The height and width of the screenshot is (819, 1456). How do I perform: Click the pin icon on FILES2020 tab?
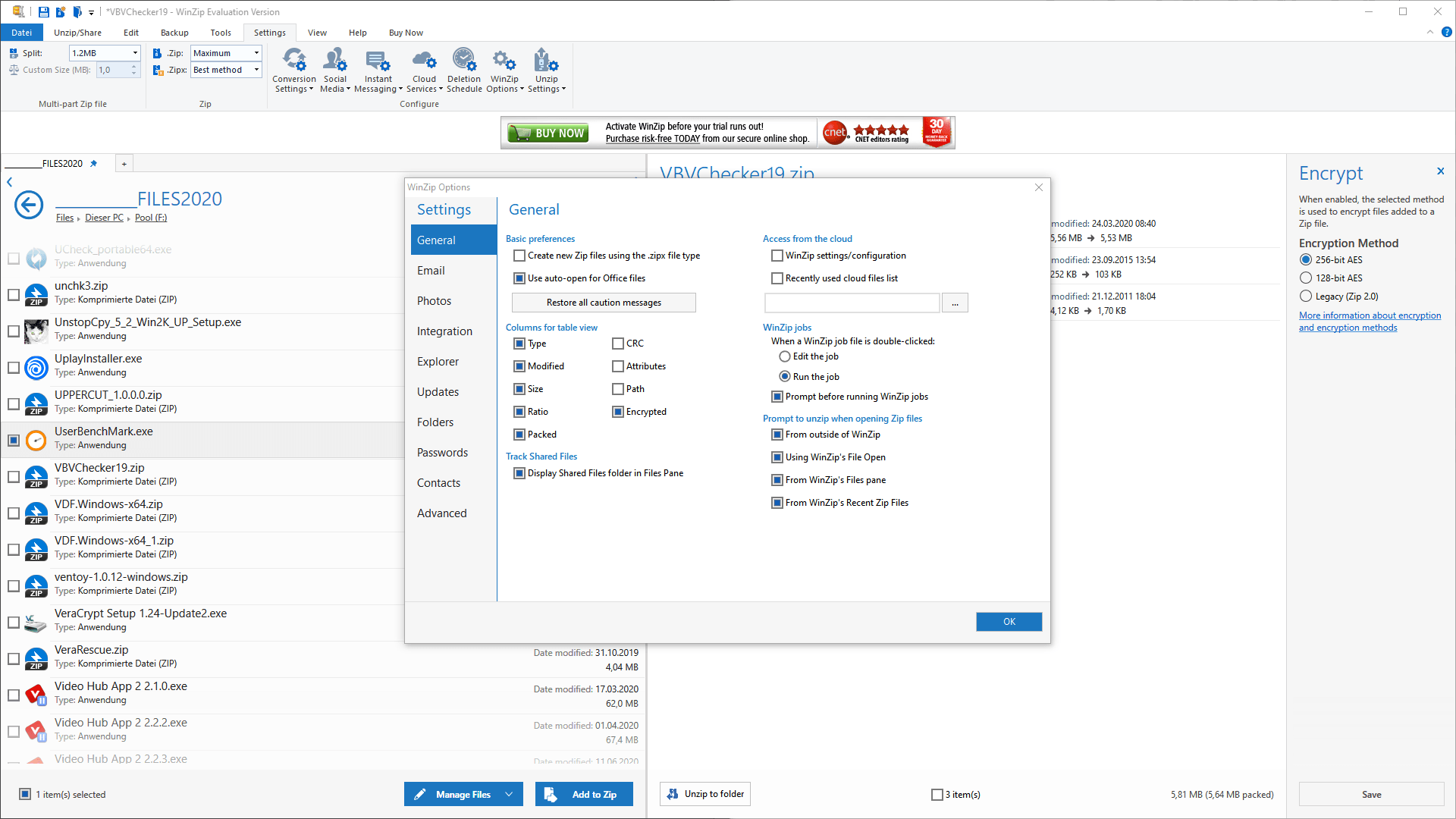[94, 163]
